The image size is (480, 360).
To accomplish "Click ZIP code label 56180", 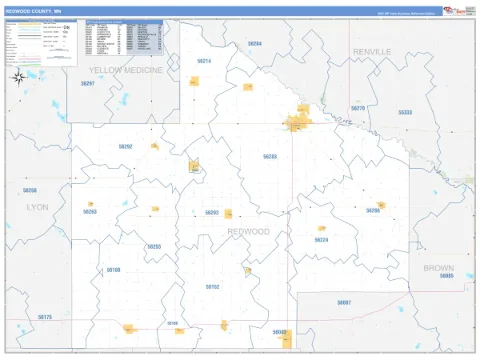I will [113, 270].
